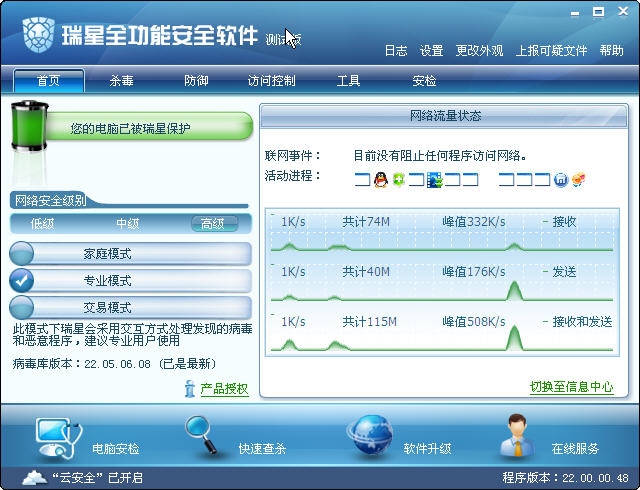The height and width of the screenshot is (490, 640).
Task: Maximize the Rising window
Action: coord(599,12)
